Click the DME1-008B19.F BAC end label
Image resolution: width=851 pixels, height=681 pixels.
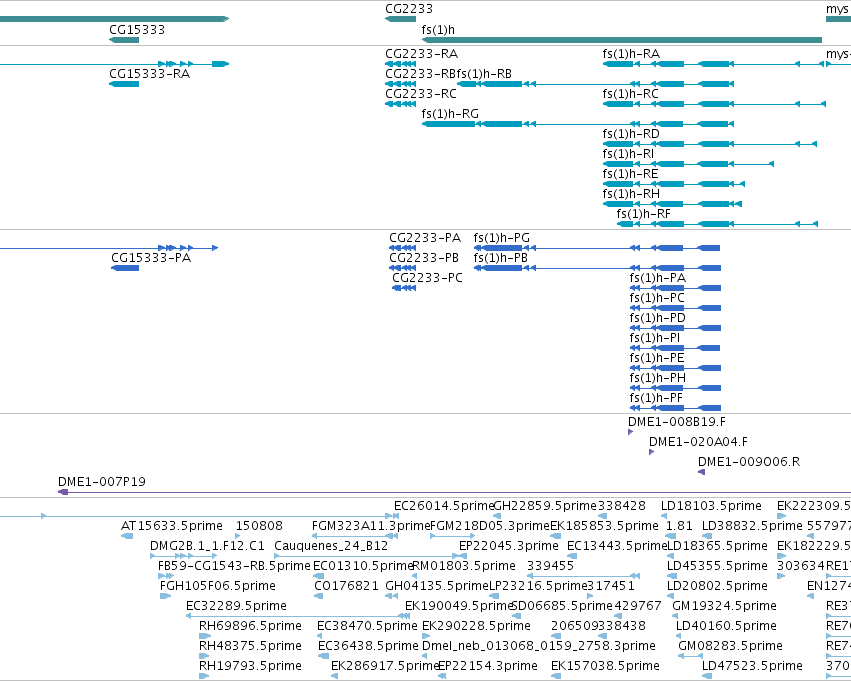[676, 422]
